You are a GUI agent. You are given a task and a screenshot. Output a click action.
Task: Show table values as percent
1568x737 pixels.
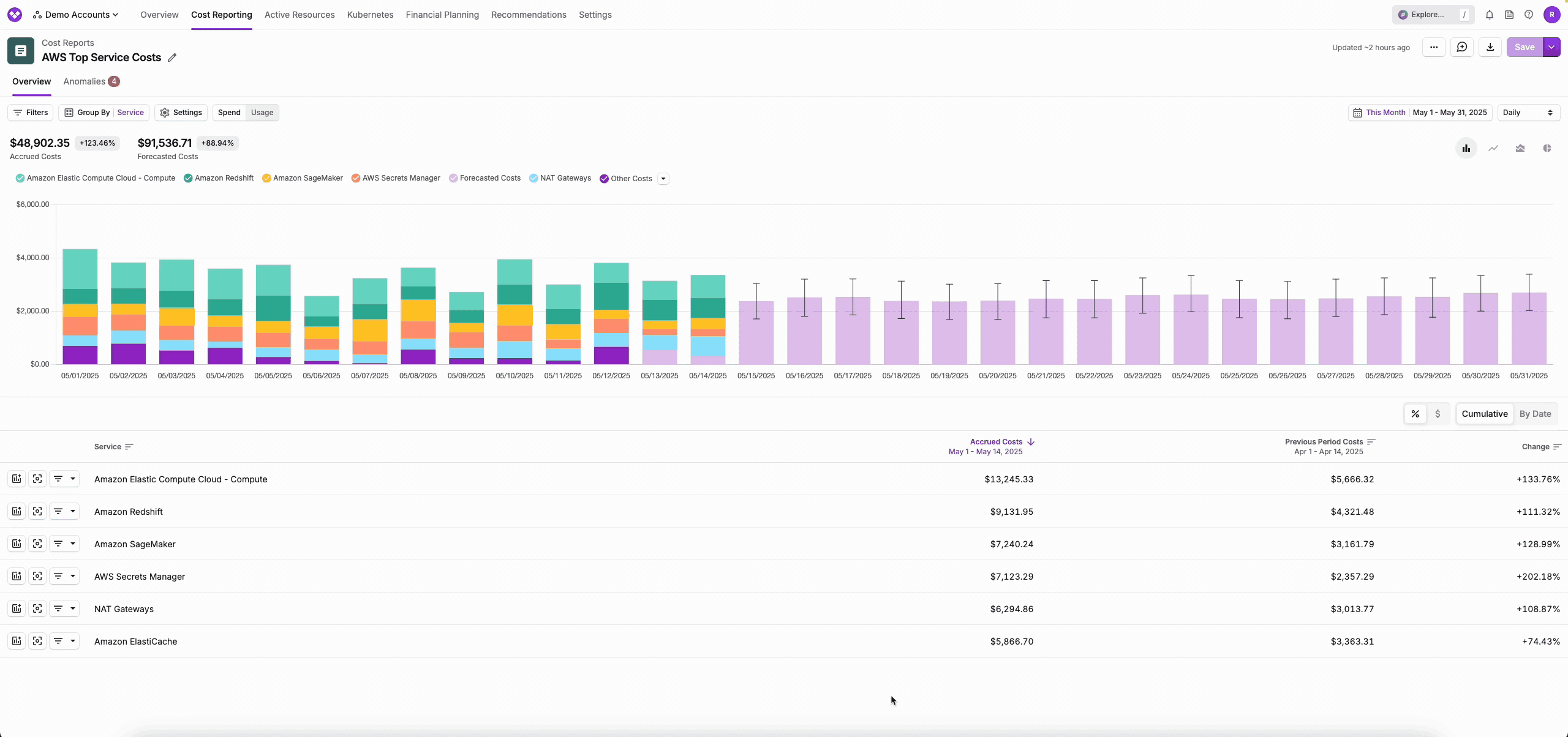[1415, 414]
